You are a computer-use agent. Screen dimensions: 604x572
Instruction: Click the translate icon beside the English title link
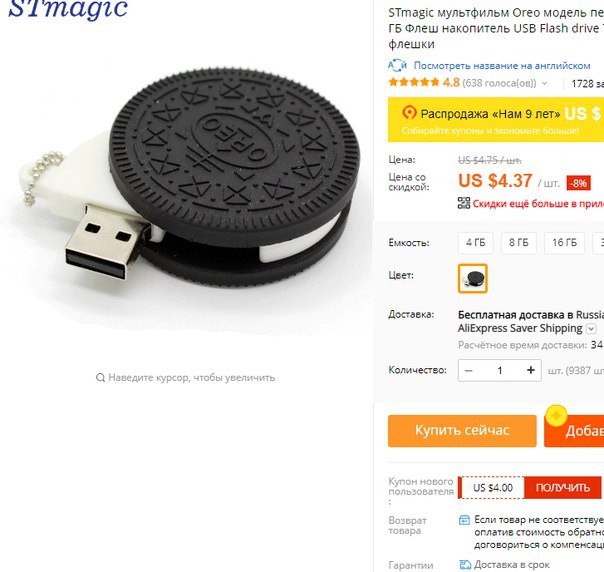pyautogui.click(x=397, y=65)
